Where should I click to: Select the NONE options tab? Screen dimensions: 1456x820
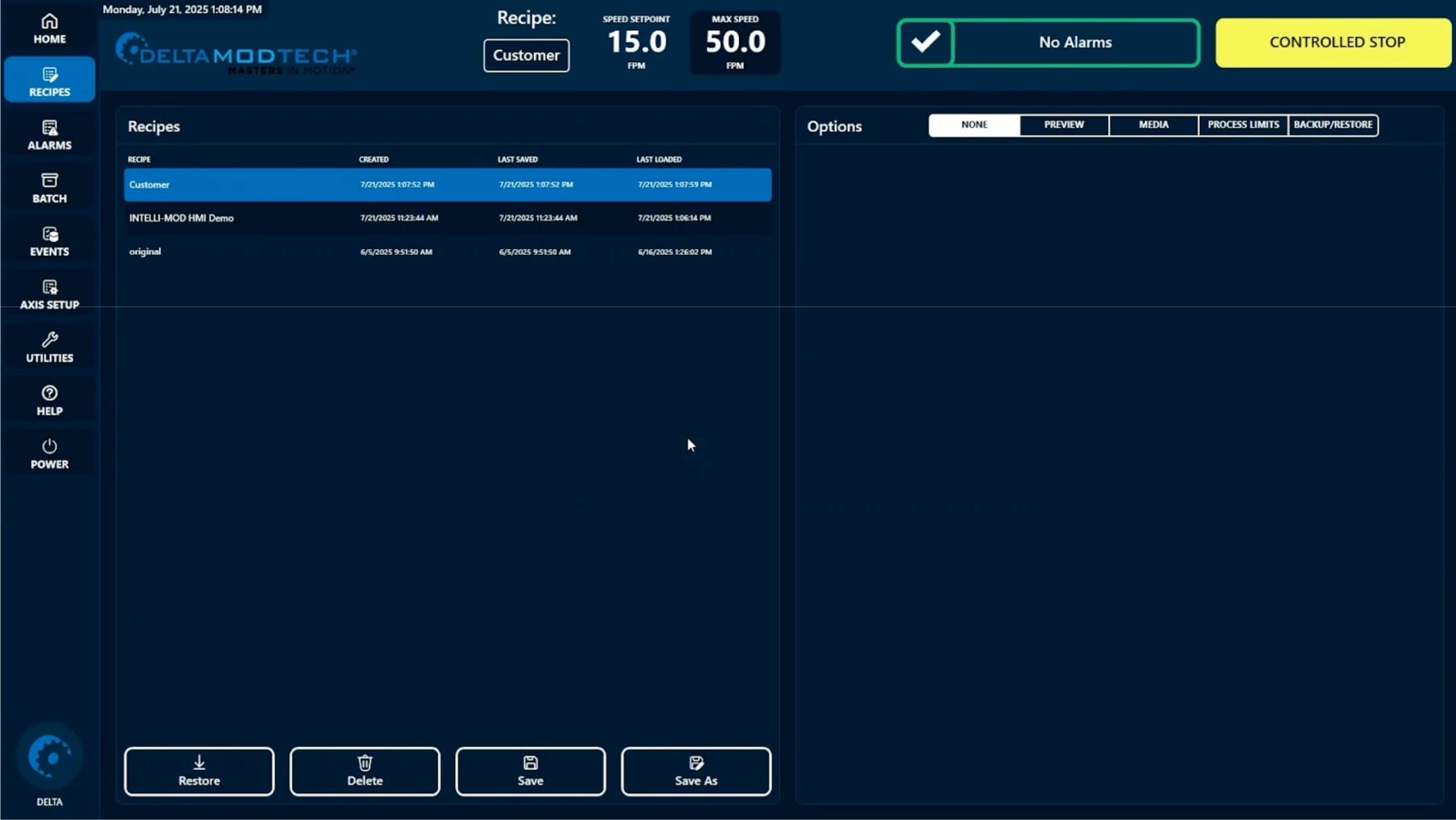[974, 125]
